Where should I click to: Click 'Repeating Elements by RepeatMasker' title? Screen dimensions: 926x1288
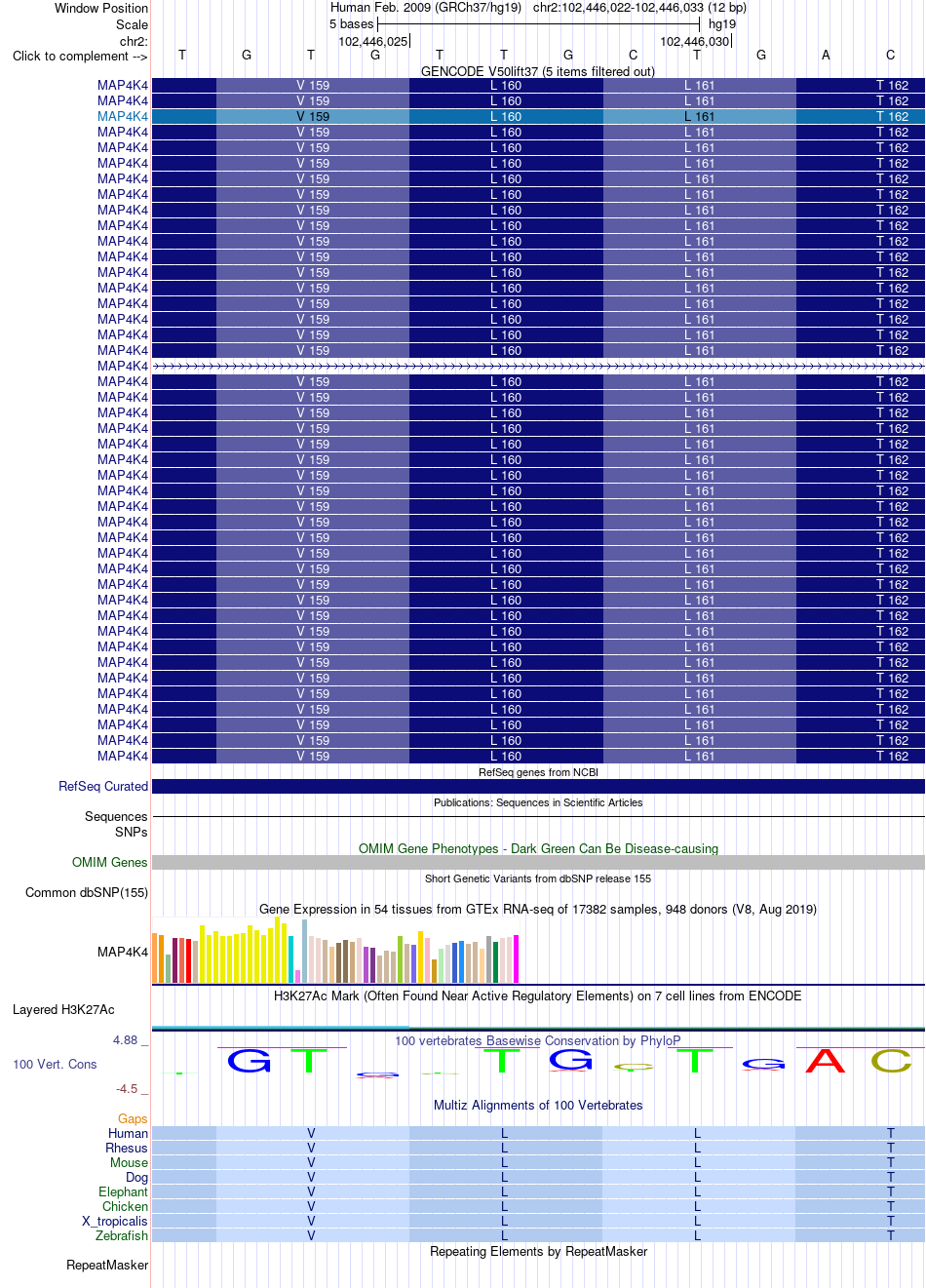point(538,1251)
